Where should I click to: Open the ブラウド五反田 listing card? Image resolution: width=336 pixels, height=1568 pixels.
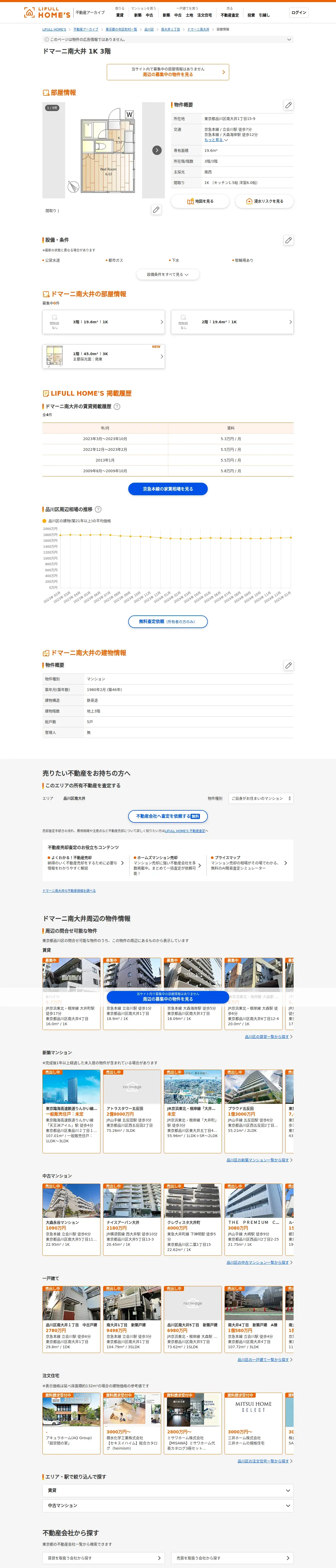click(254, 1111)
